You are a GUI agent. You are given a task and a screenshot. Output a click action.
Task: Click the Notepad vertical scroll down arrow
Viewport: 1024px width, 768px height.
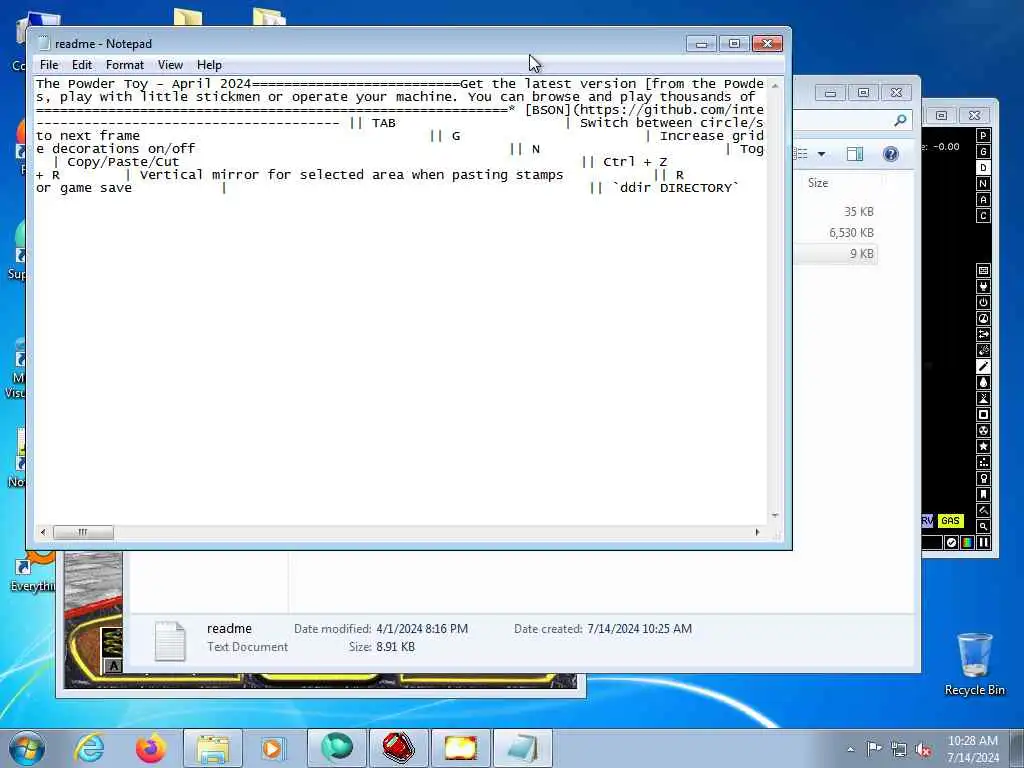tap(775, 516)
